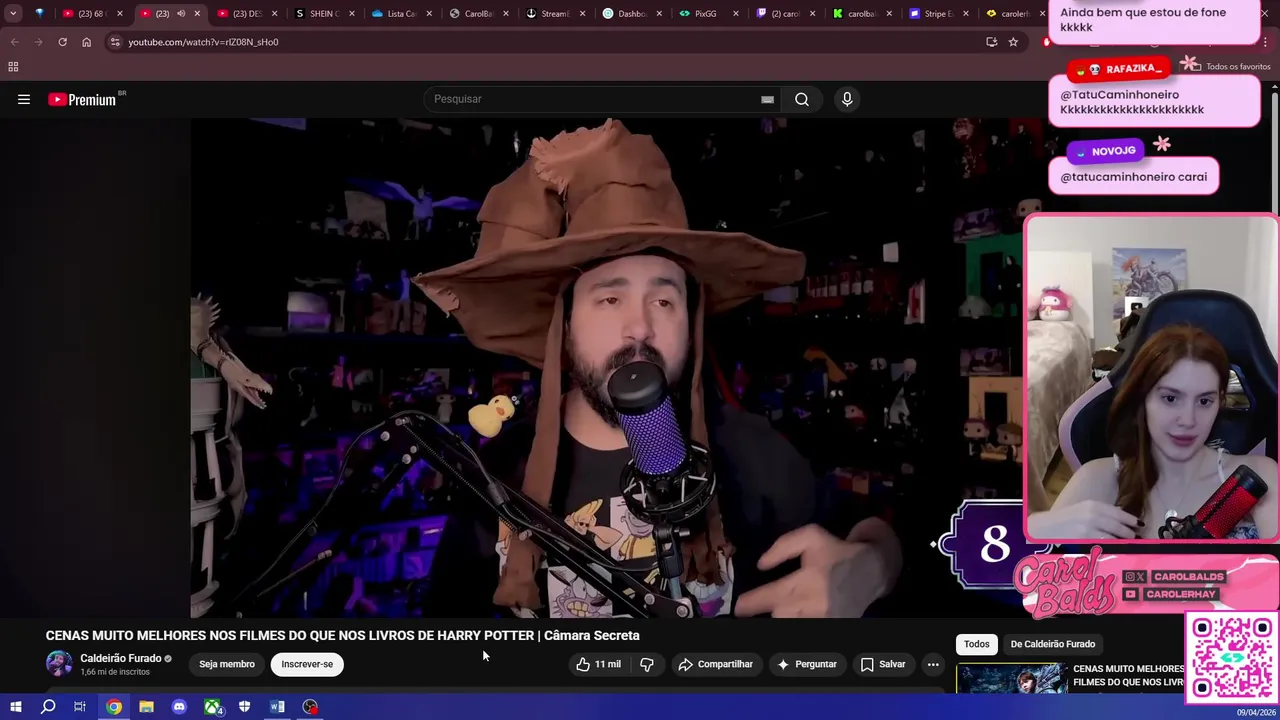
Task: Switch to the Dashboard tab
Action: click(632, 14)
